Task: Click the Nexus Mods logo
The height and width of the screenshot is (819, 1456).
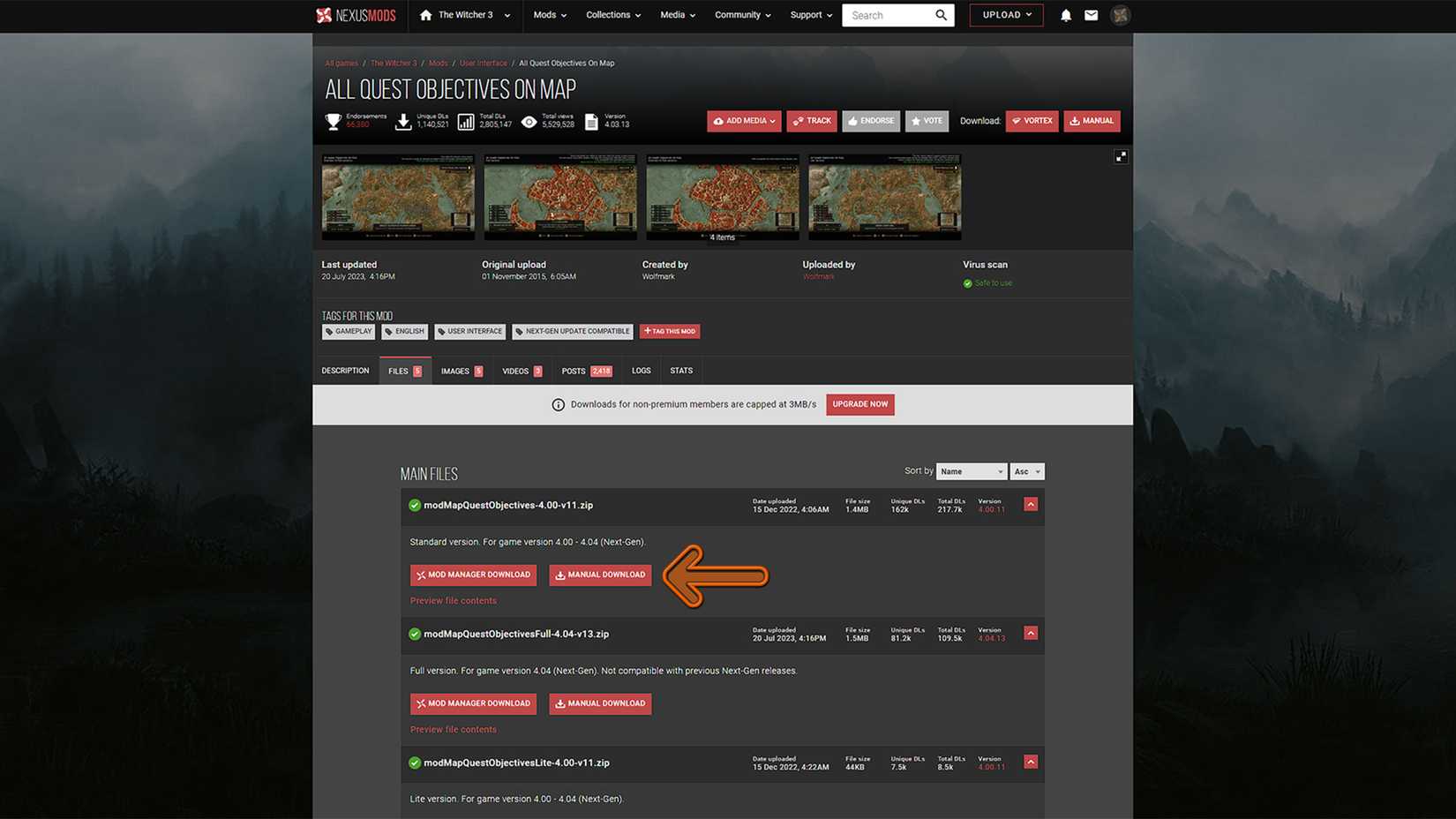Action: (356, 15)
